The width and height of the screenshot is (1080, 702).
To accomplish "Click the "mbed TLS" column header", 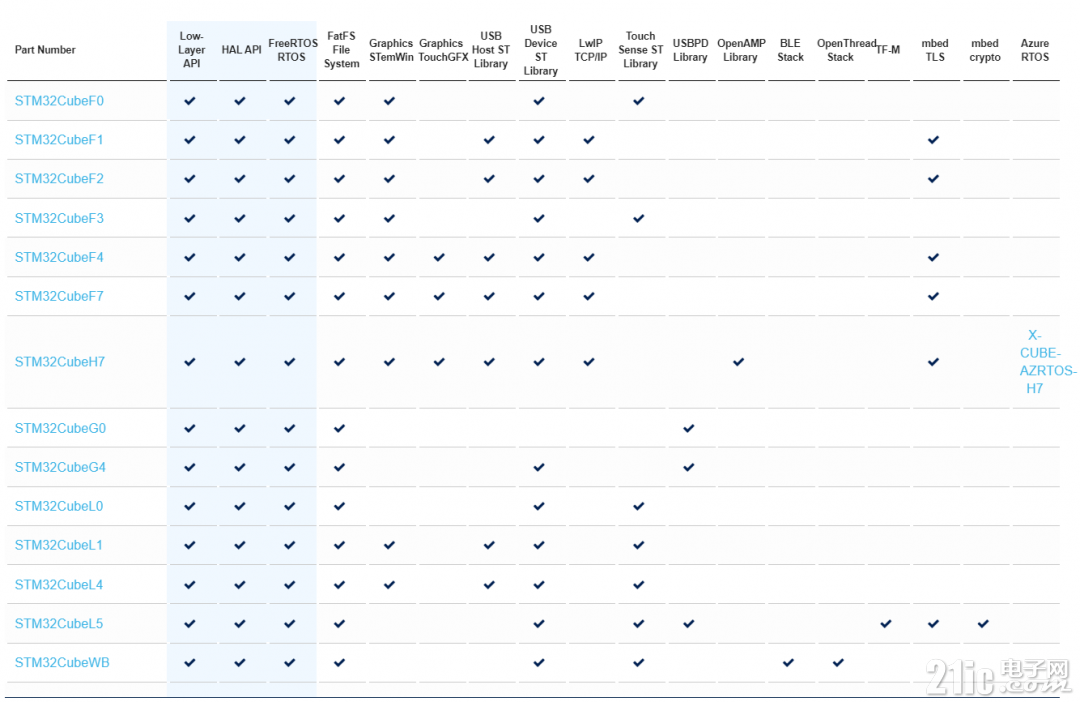I will (935, 50).
